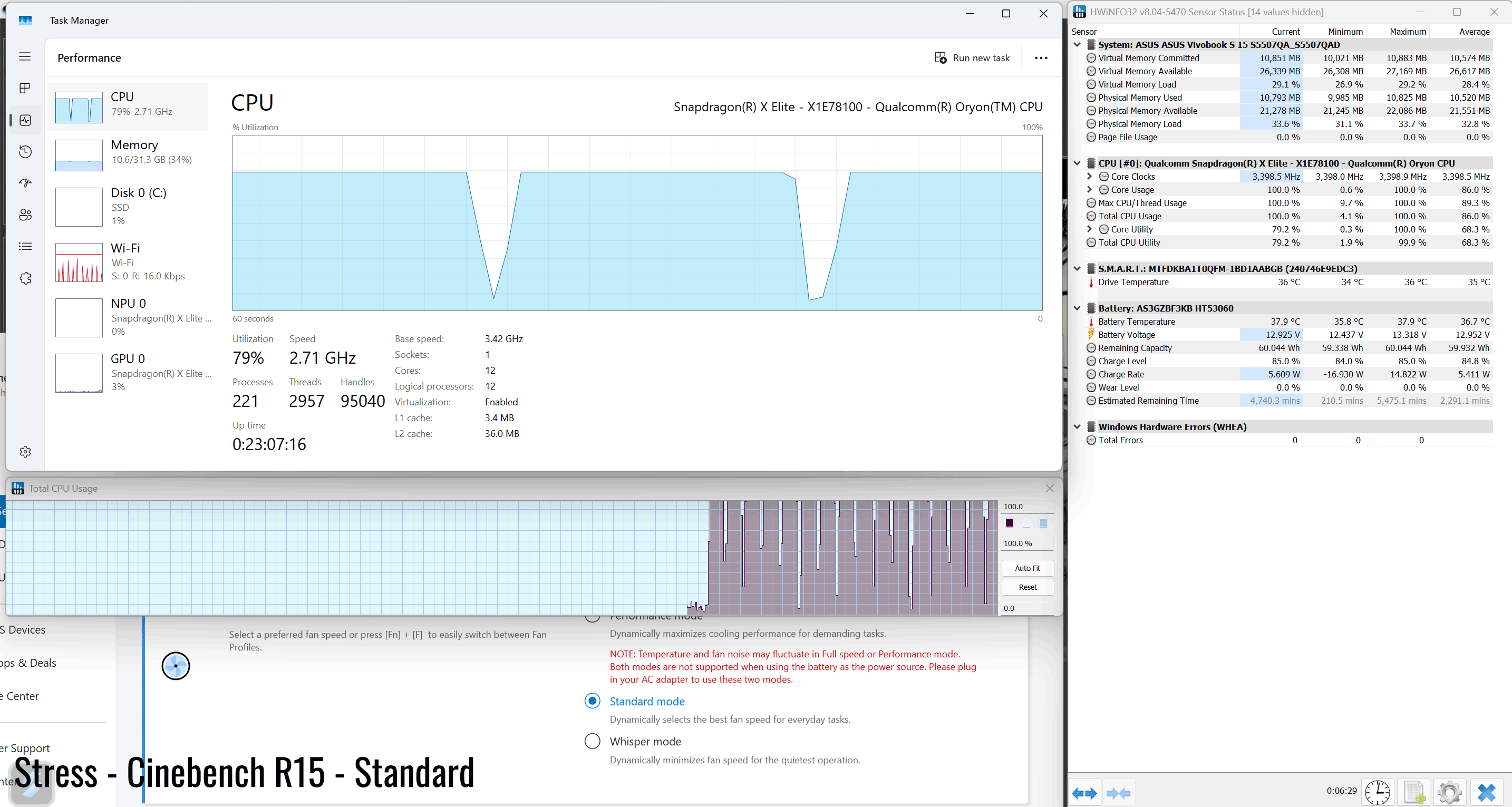
Task: Select Wi-Fi performance item
Action: click(x=128, y=262)
